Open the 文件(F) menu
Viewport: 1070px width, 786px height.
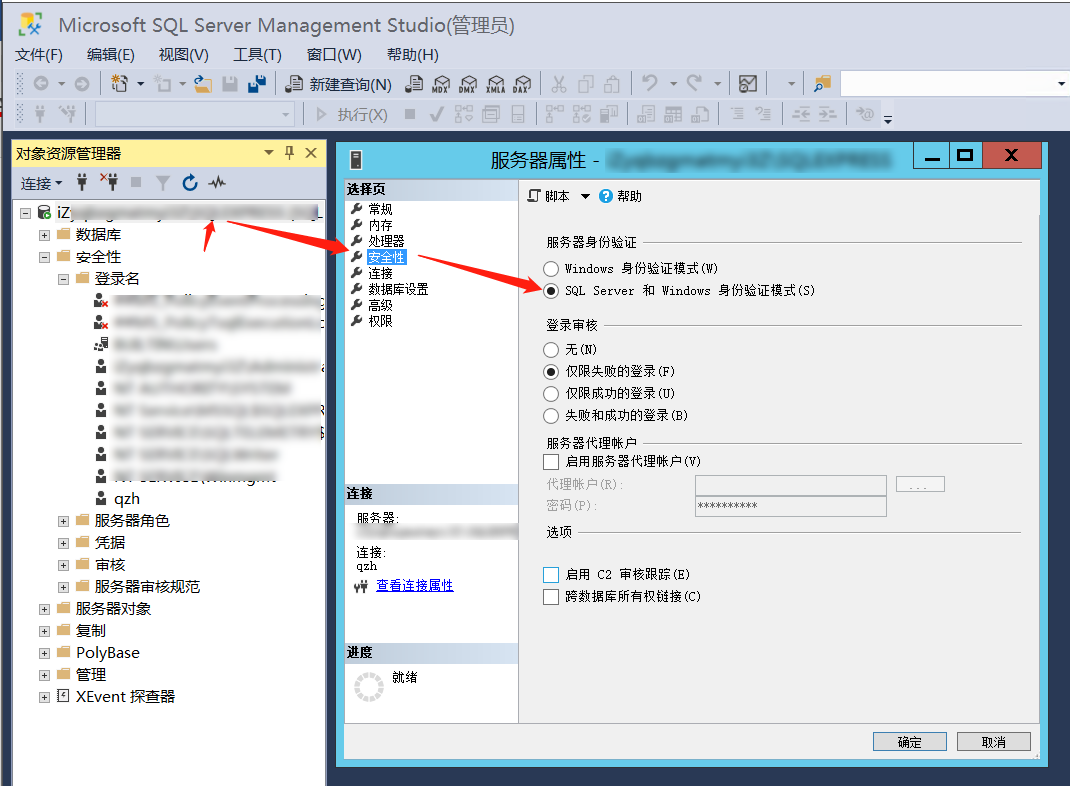coord(39,55)
